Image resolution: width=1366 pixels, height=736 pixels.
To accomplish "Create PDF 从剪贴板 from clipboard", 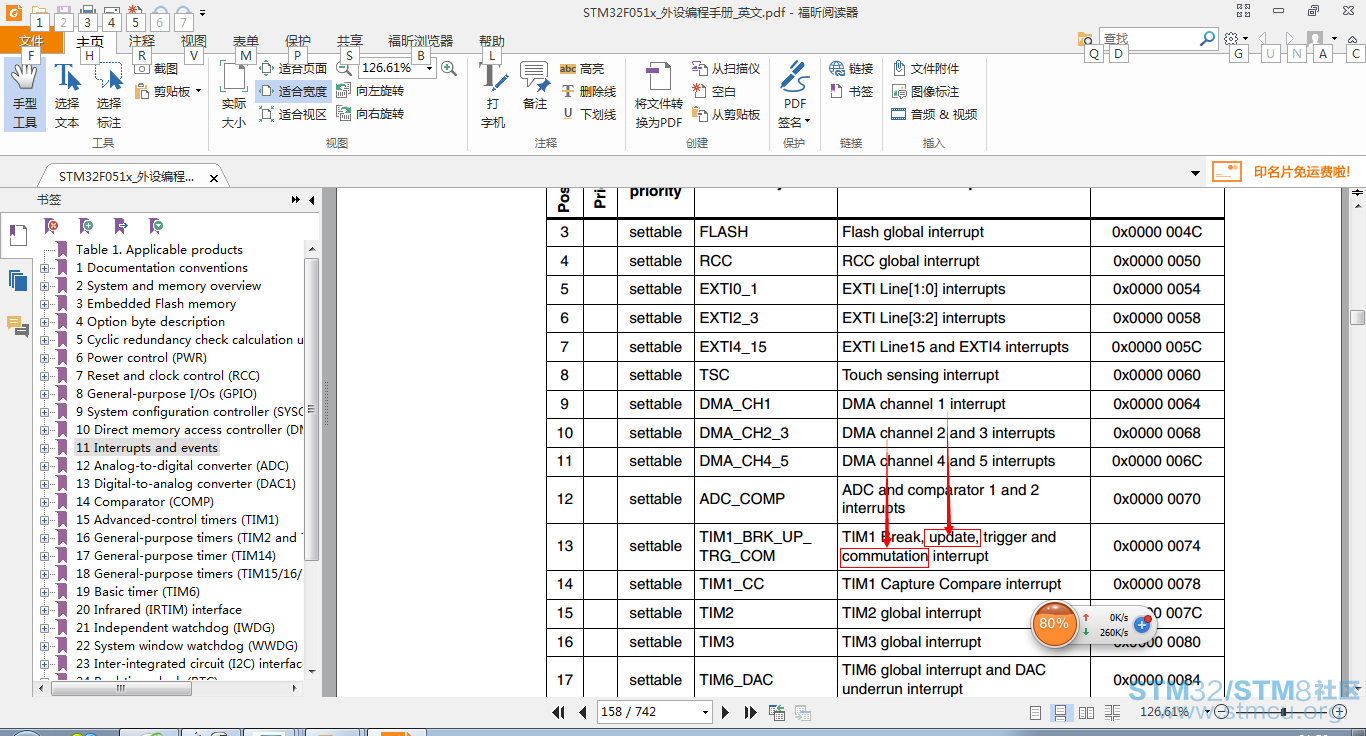I will click(x=726, y=115).
